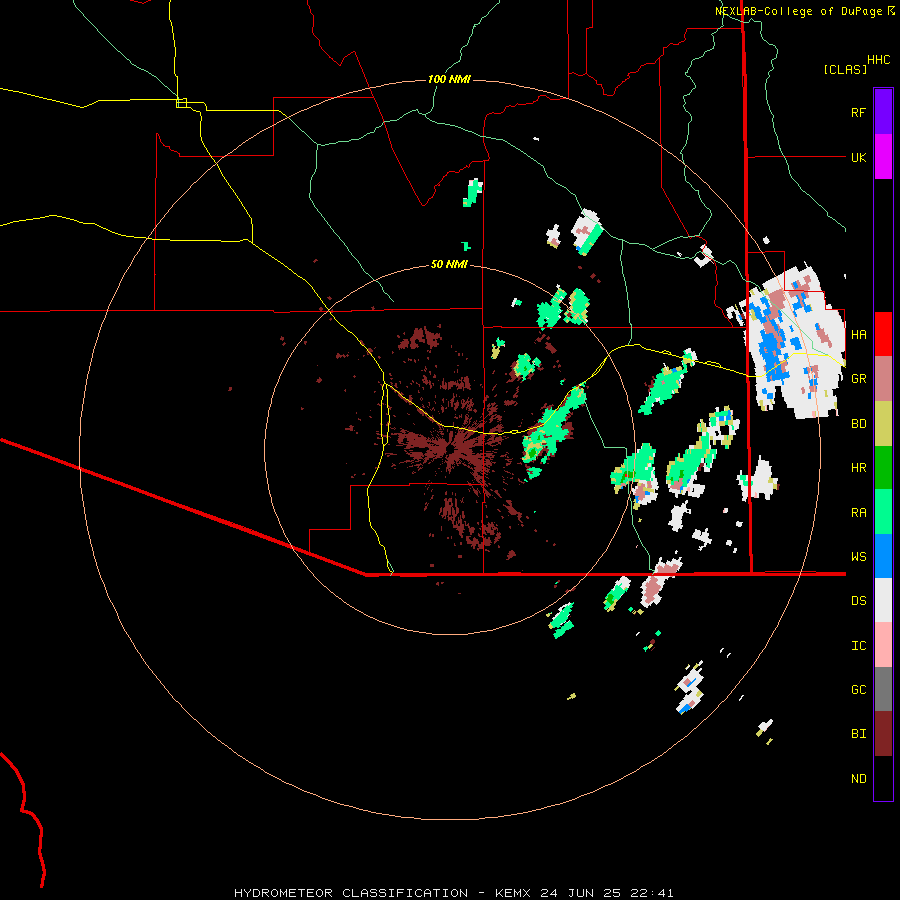Click the HHC product code text
This screenshot has width=900, height=900.
(x=878, y=60)
